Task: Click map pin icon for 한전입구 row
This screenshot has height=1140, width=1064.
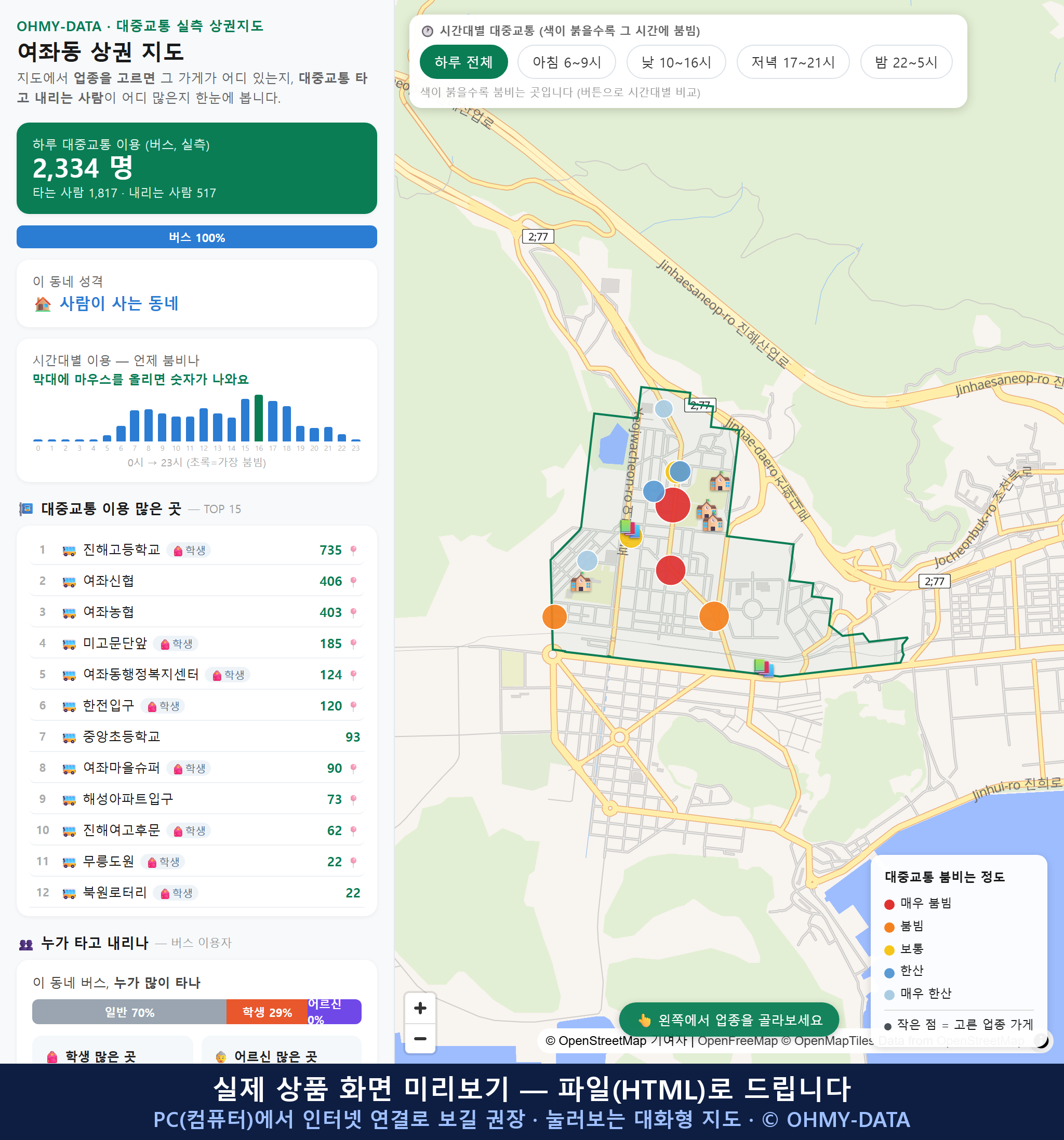Action: [353, 706]
